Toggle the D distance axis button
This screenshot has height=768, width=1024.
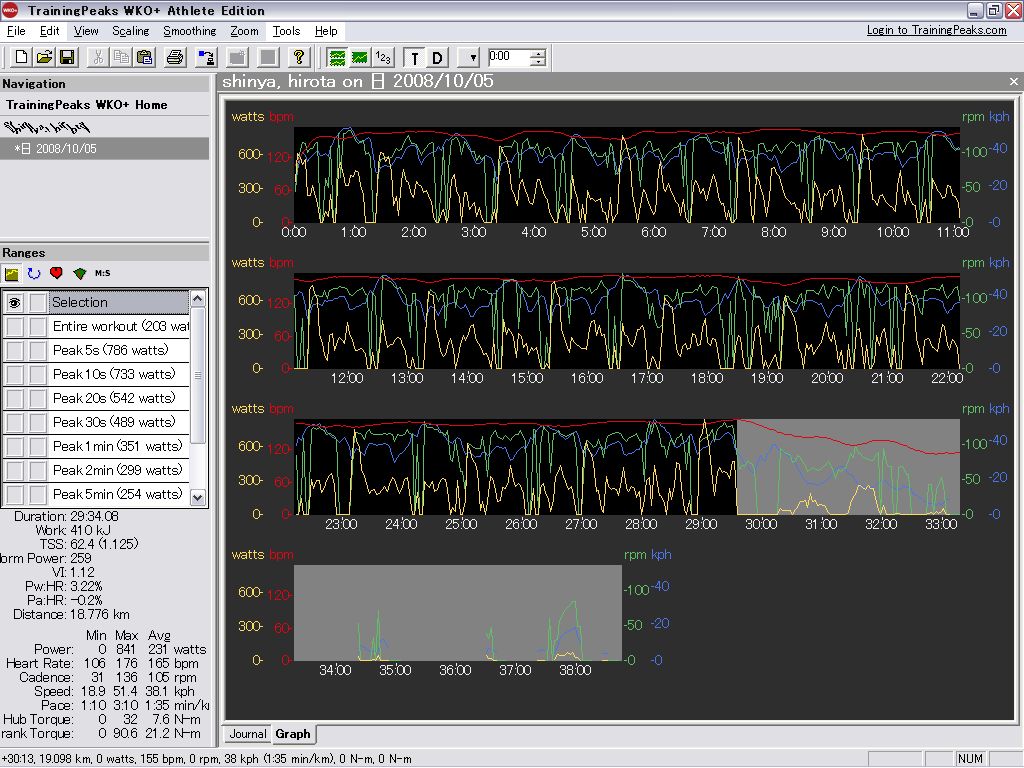point(437,57)
